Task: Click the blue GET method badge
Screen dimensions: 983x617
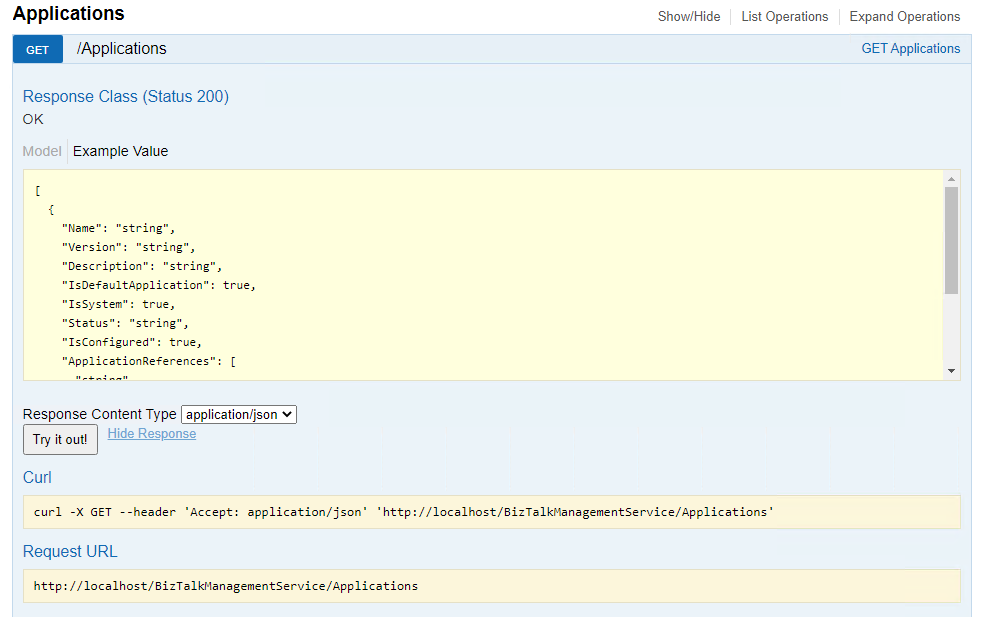Action: tap(38, 49)
